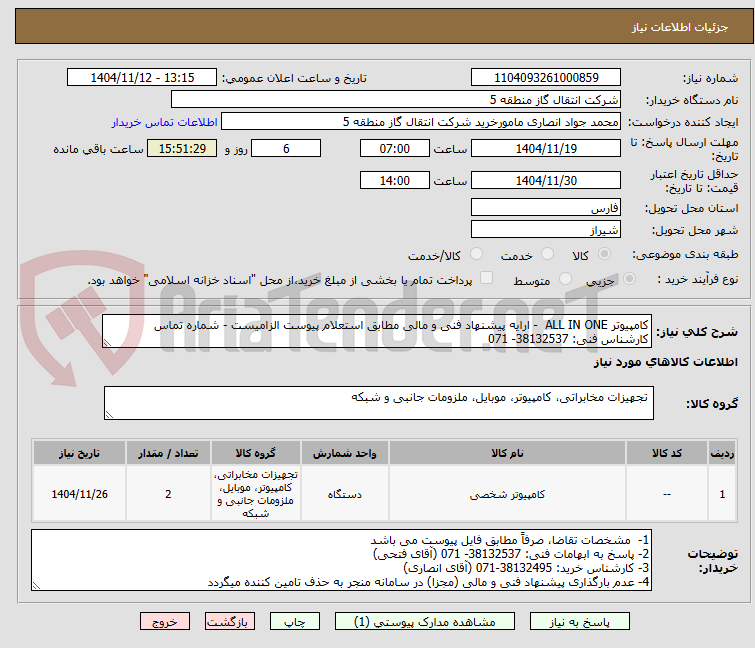Click buyer notes text area
Viewport: 755px width, 648px height.
341,560
